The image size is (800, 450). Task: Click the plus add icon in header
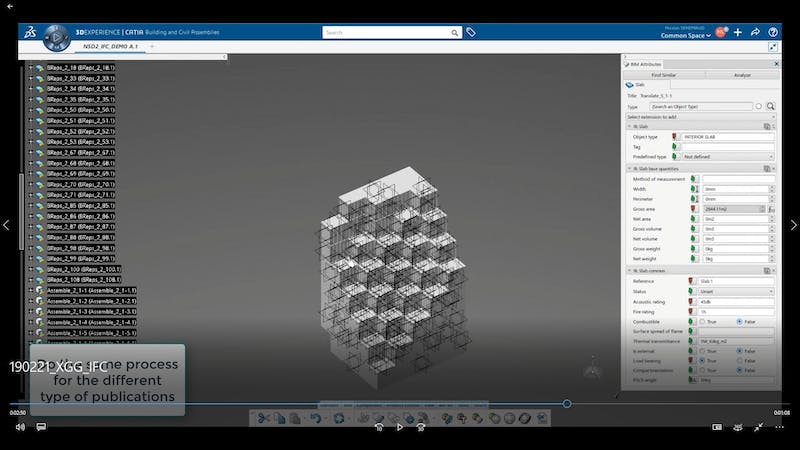coord(738,32)
